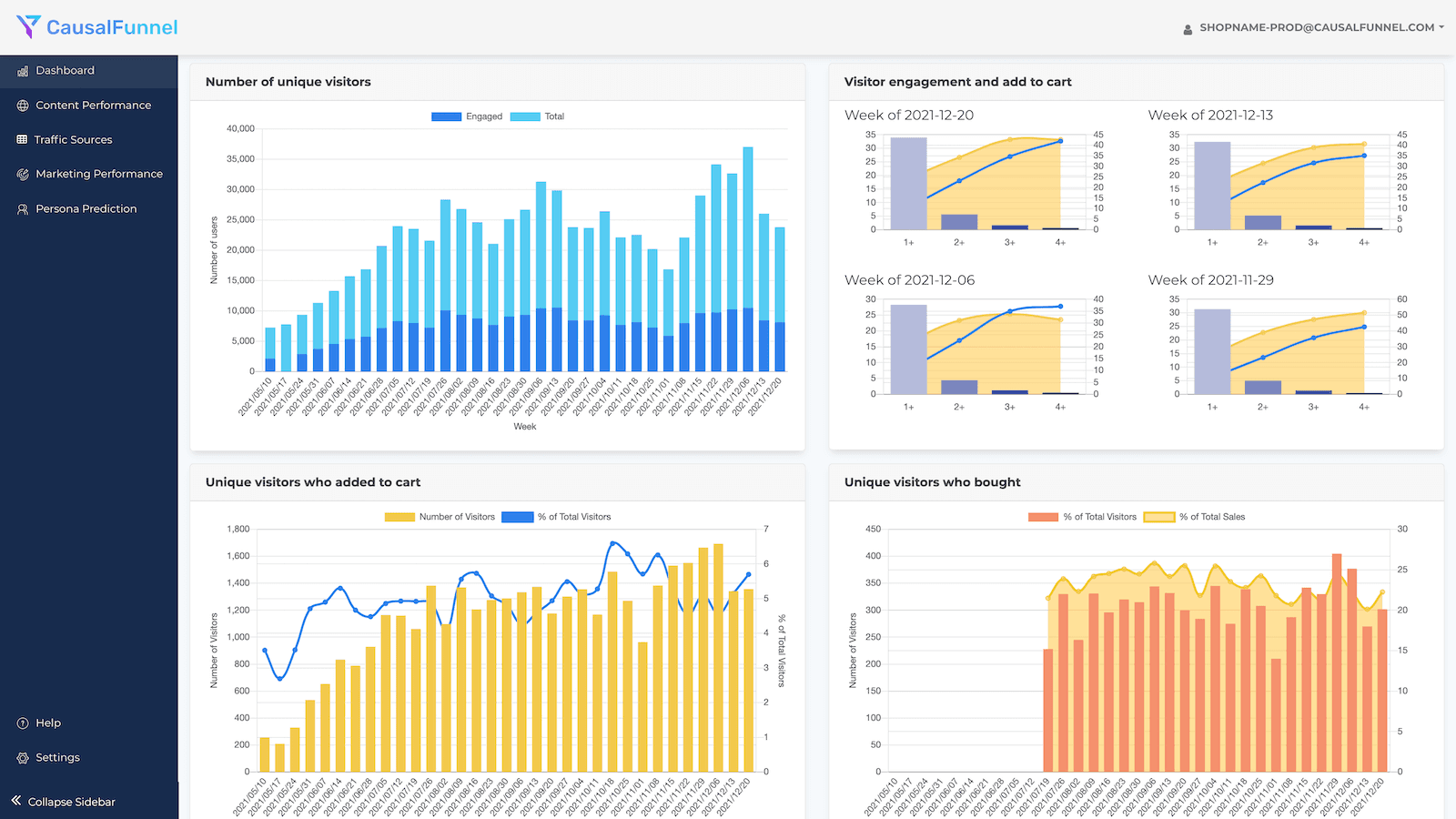The image size is (1456, 819).
Task: Click the grid icon beside Traffic Sources
Action: click(20, 139)
